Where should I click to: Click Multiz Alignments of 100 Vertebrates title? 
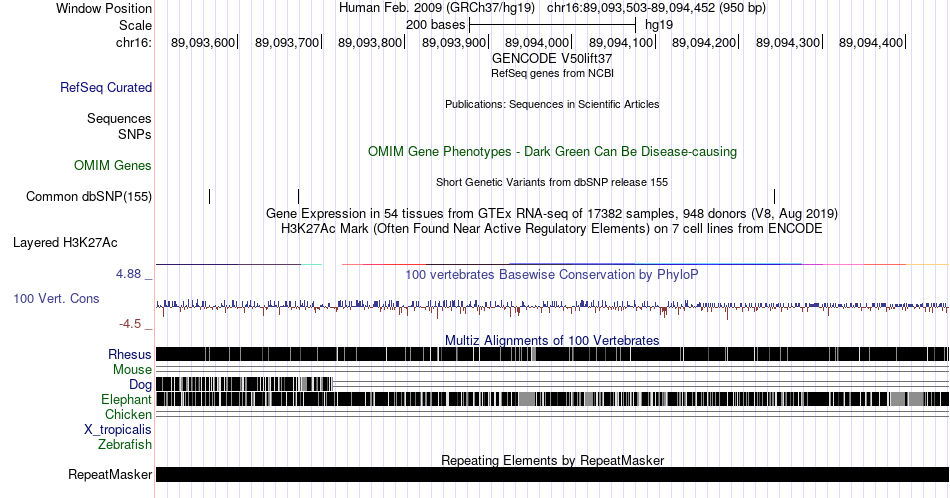552,340
